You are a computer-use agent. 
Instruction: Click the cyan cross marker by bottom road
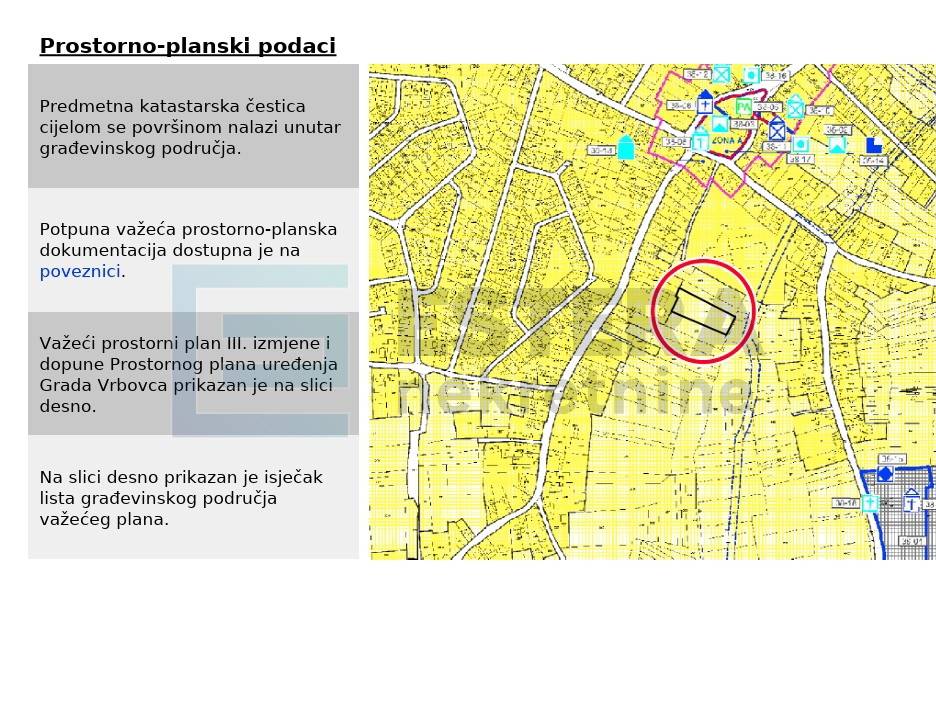point(870,503)
